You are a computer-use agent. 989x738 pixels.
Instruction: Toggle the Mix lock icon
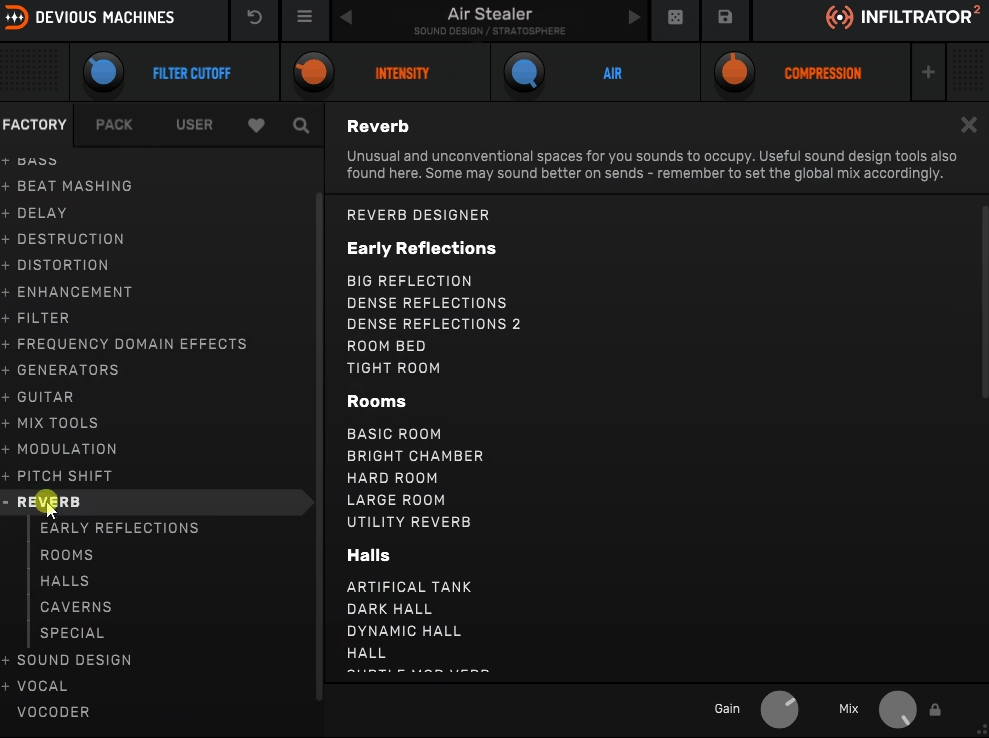935,710
